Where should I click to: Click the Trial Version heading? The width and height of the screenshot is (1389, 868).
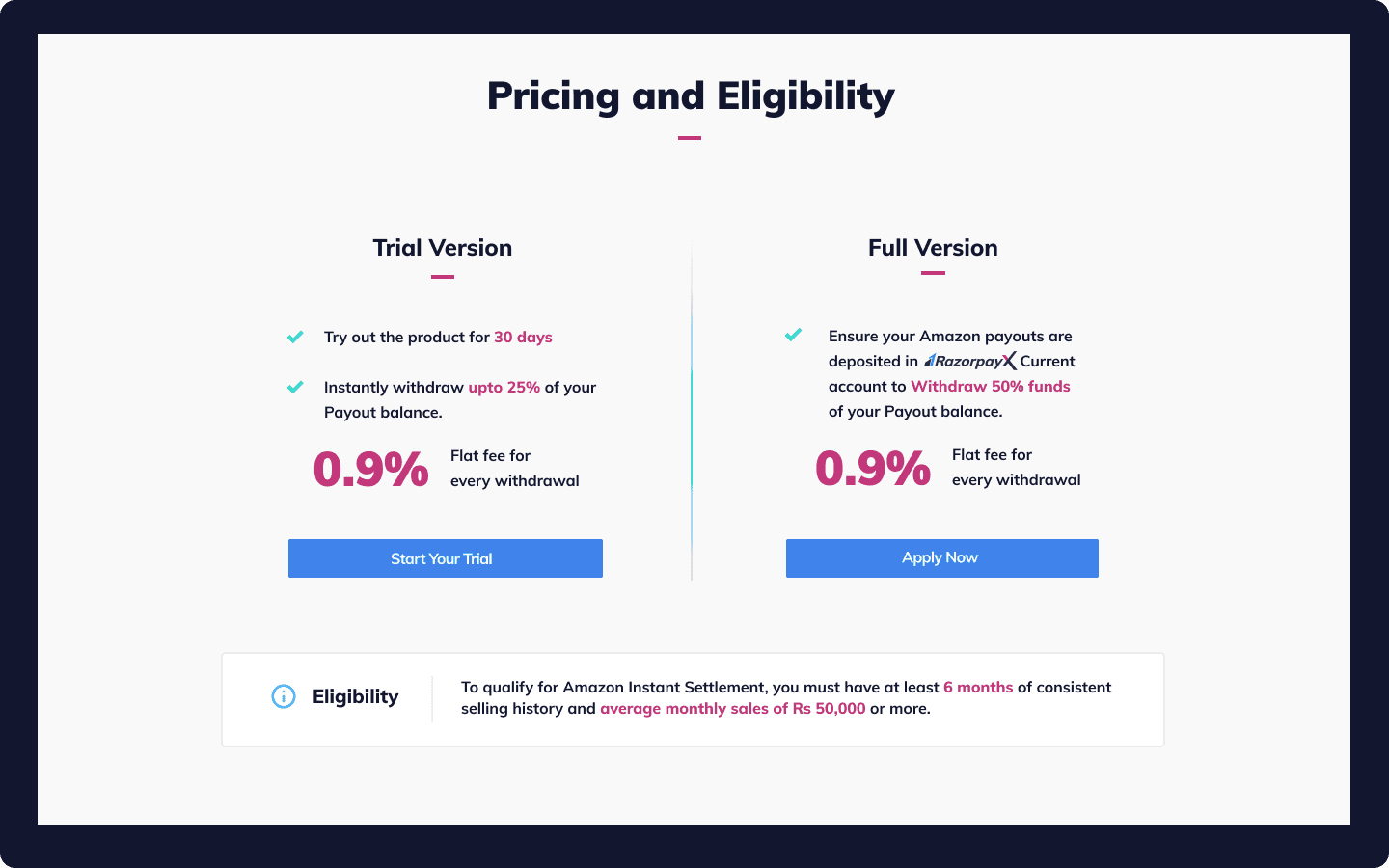click(443, 248)
